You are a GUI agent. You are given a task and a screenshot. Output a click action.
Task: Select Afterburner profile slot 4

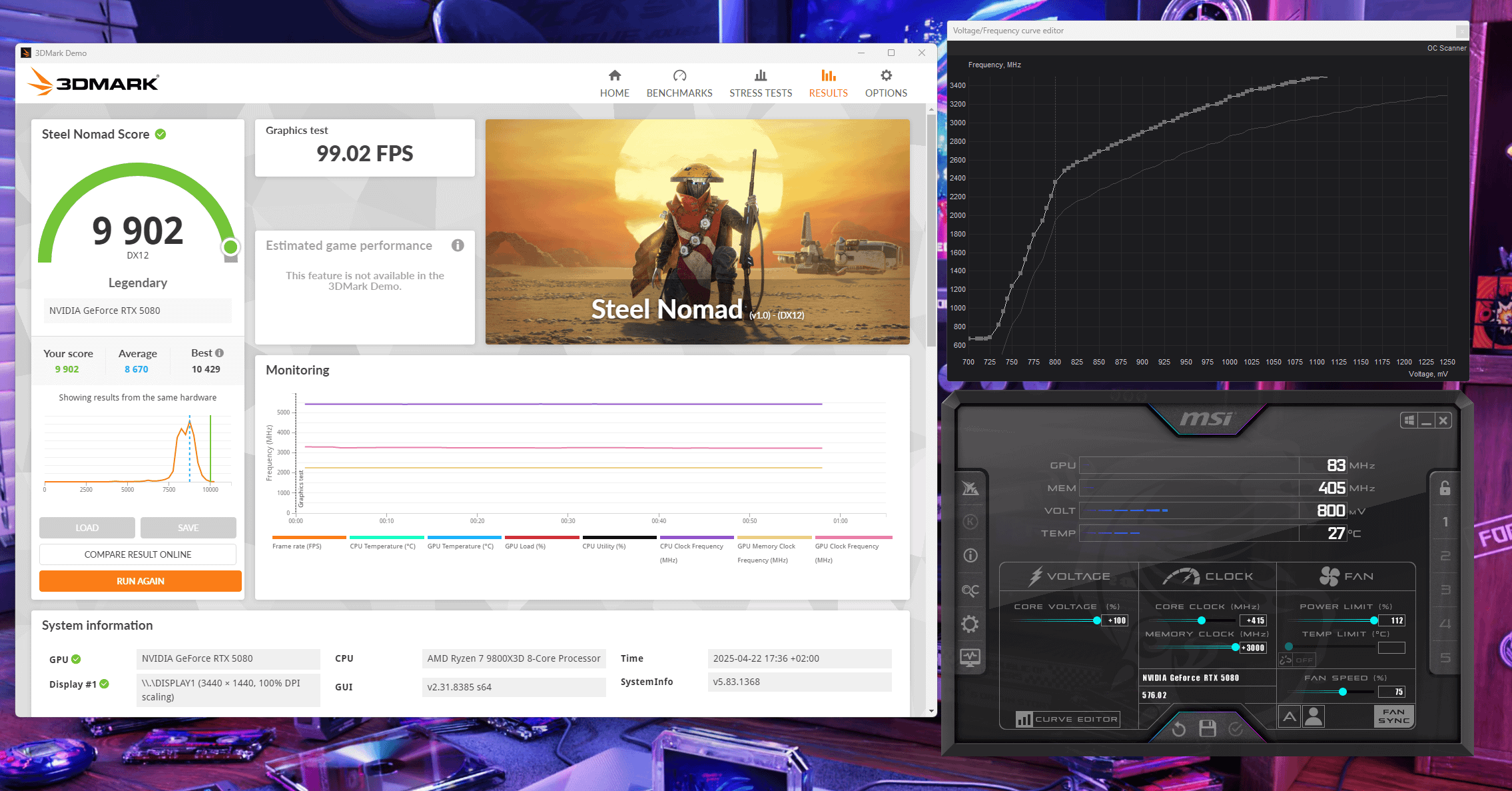[1445, 624]
